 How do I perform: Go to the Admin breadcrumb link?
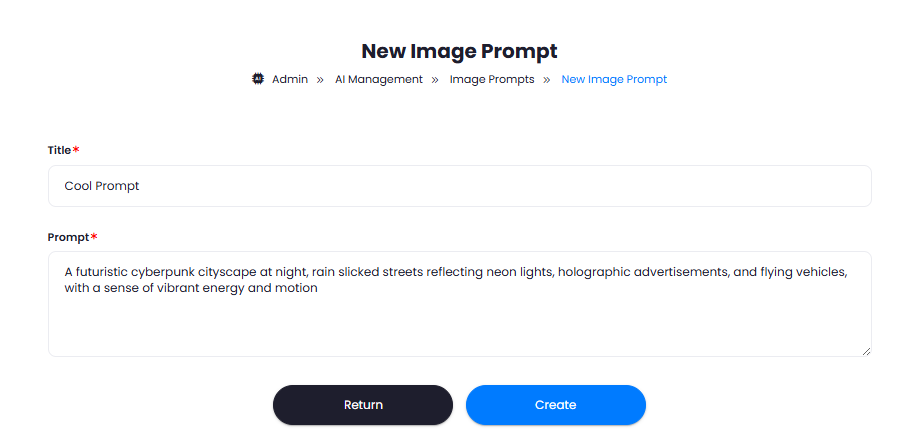point(290,79)
